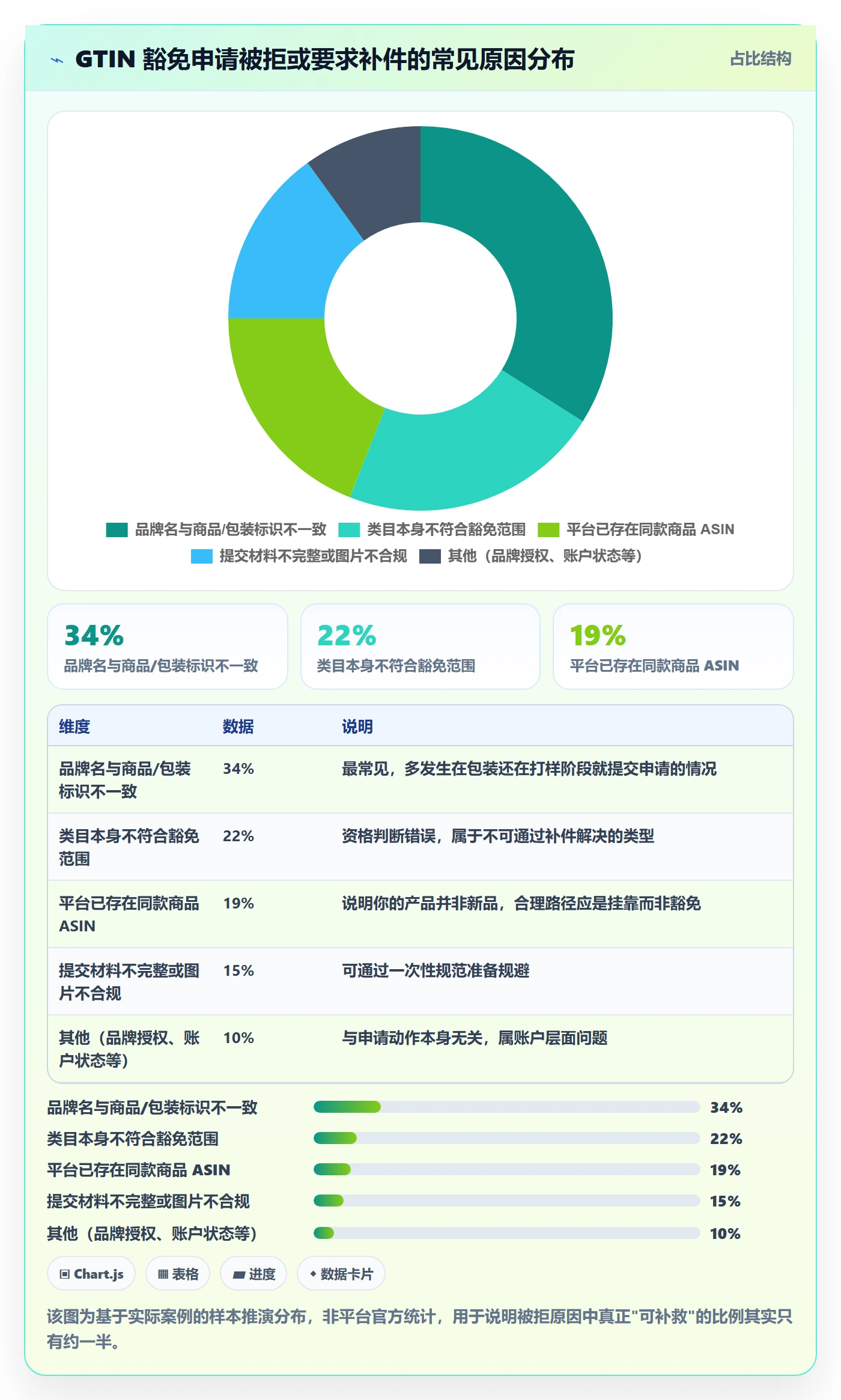
Task: Toggle legend label "平台已存在同款商品 ASIN"
Action: 651,529
